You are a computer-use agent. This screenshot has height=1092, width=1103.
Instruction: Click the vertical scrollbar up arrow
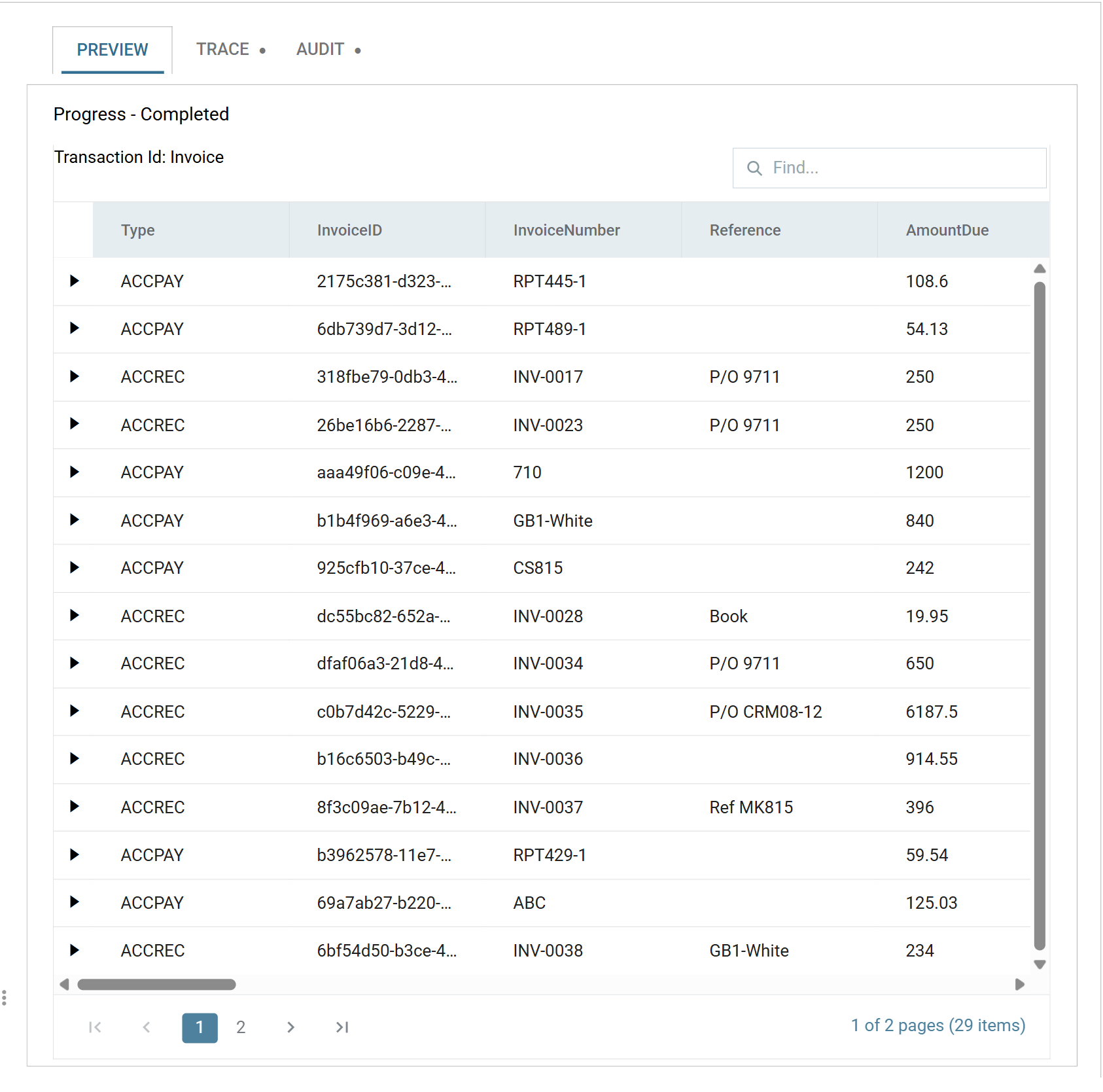pos(1040,269)
